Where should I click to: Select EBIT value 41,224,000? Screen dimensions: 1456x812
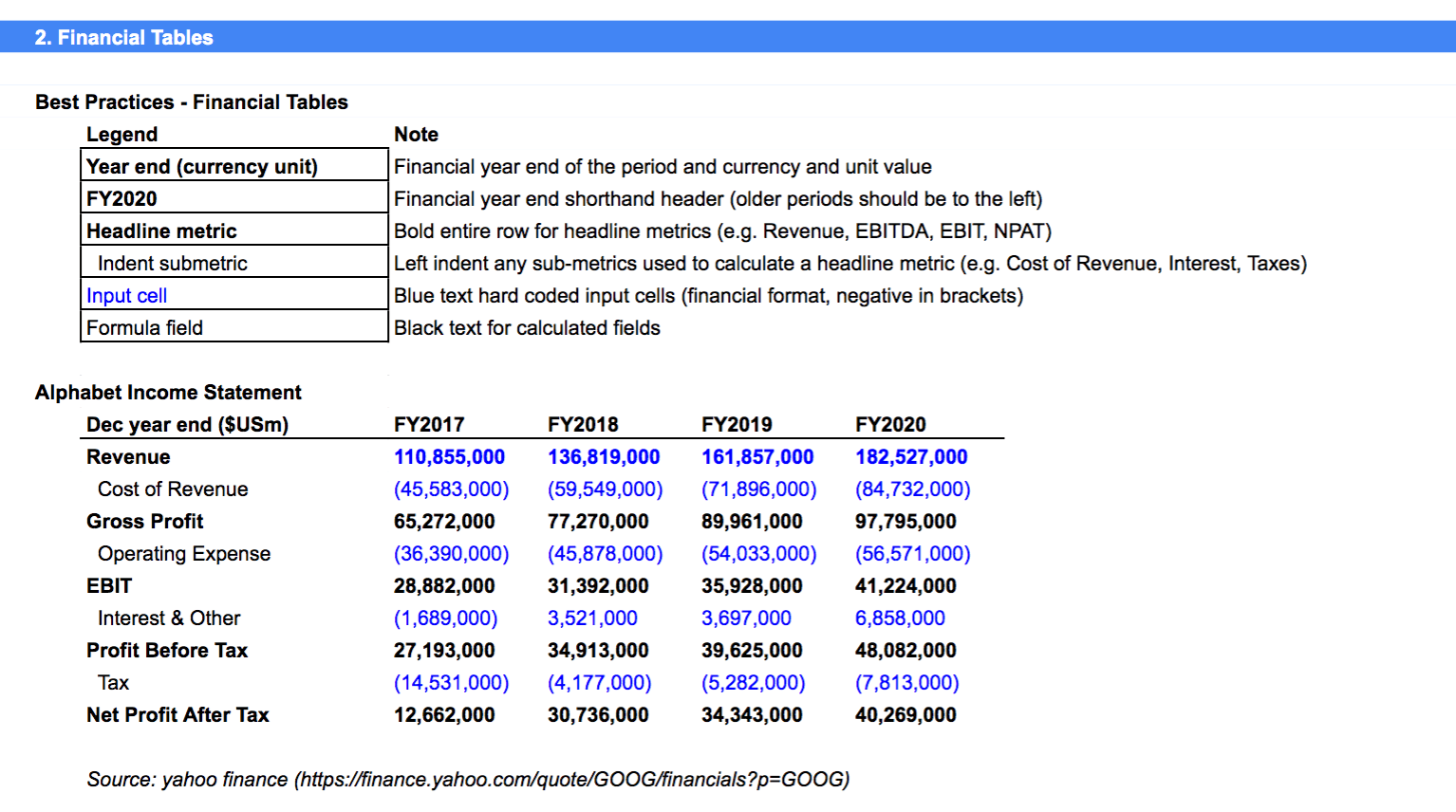point(905,586)
